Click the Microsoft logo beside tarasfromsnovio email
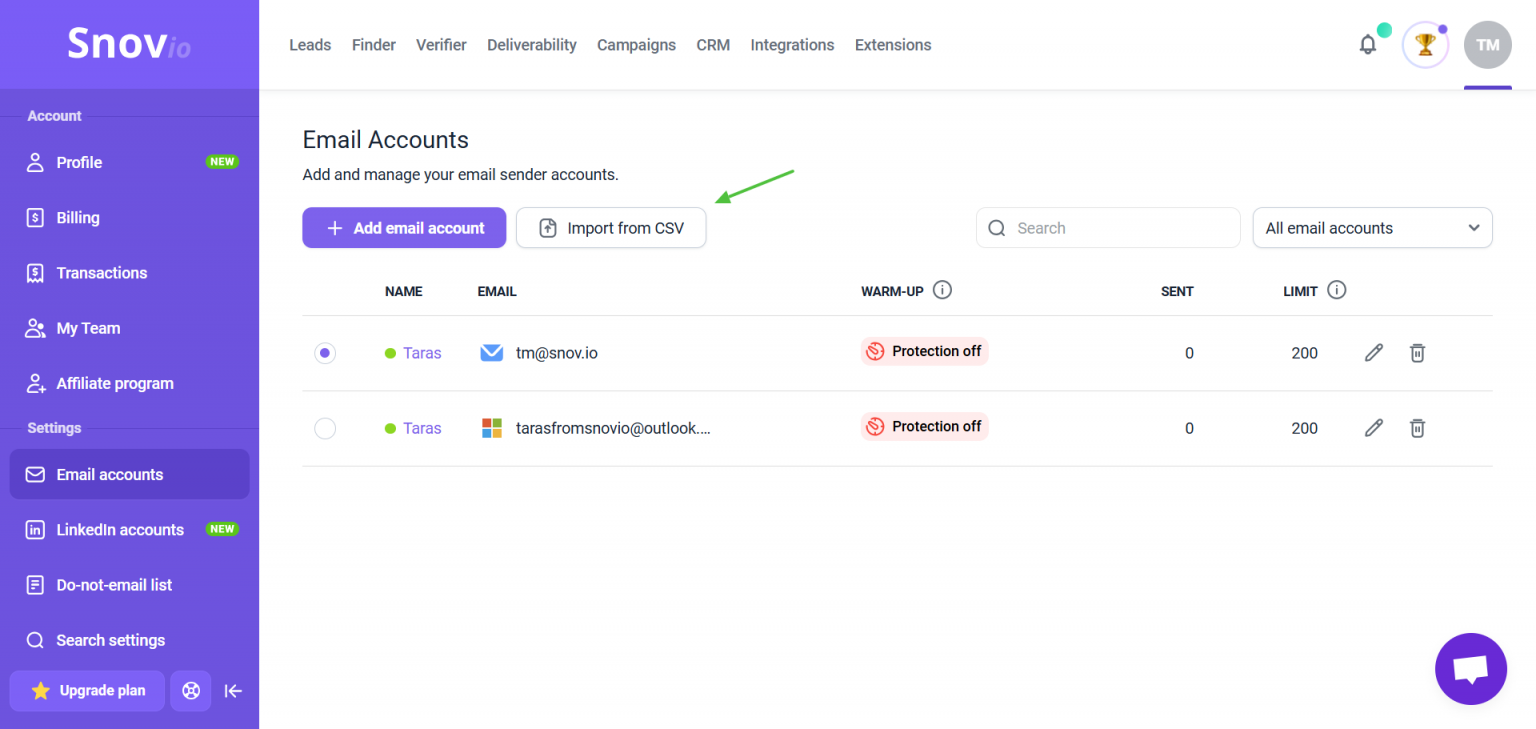 coord(491,428)
